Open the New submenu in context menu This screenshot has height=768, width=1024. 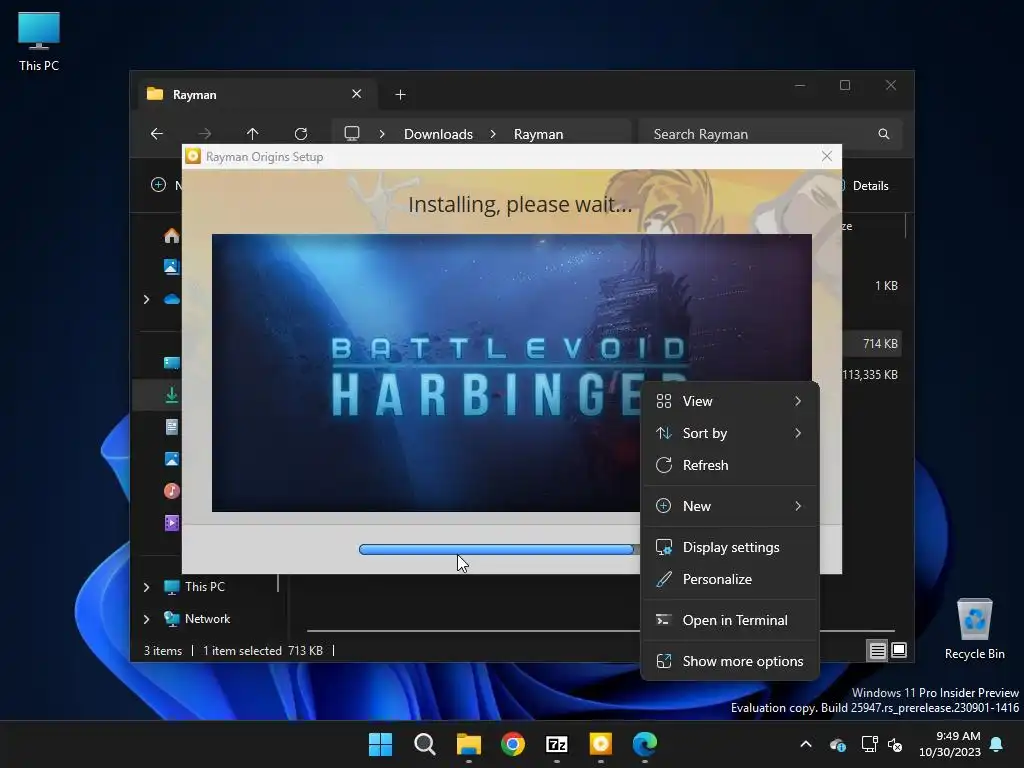click(x=729, y=506)
